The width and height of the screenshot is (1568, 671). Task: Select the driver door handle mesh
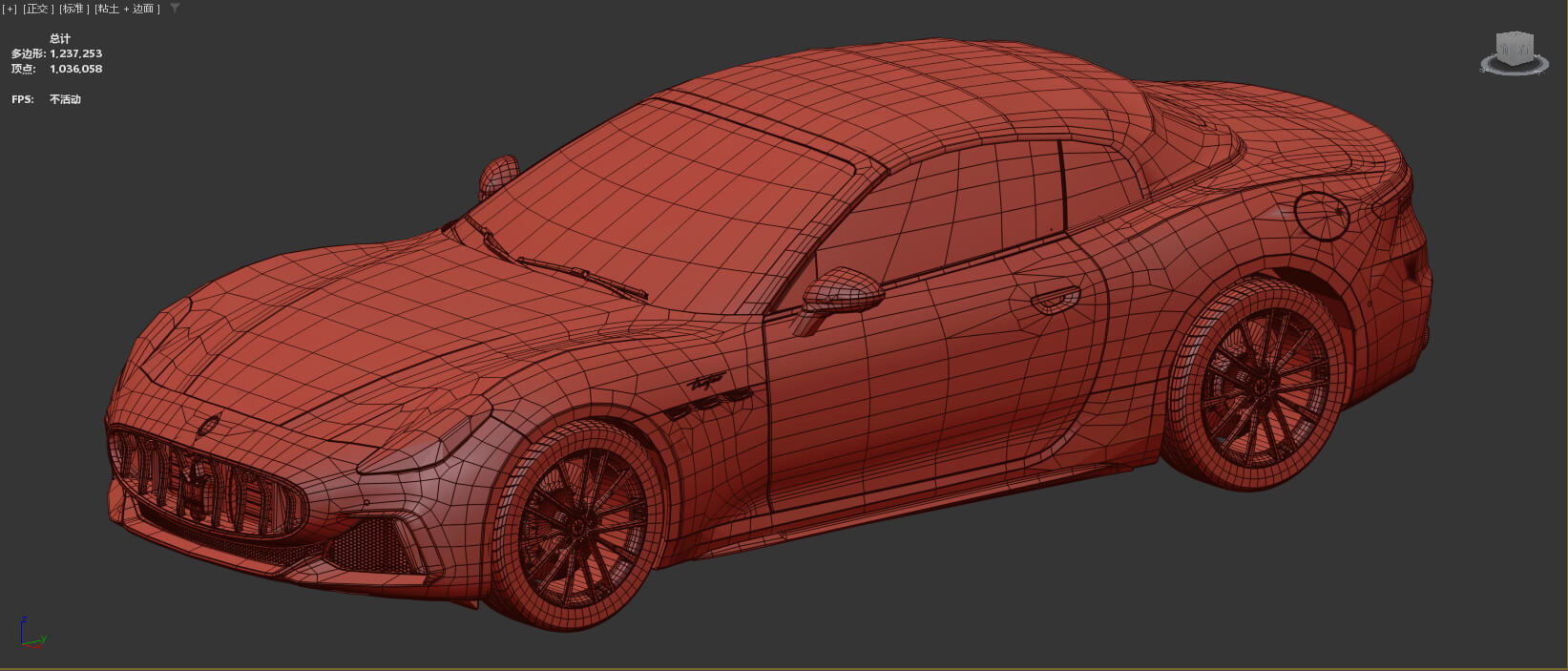click(1056, 300)
